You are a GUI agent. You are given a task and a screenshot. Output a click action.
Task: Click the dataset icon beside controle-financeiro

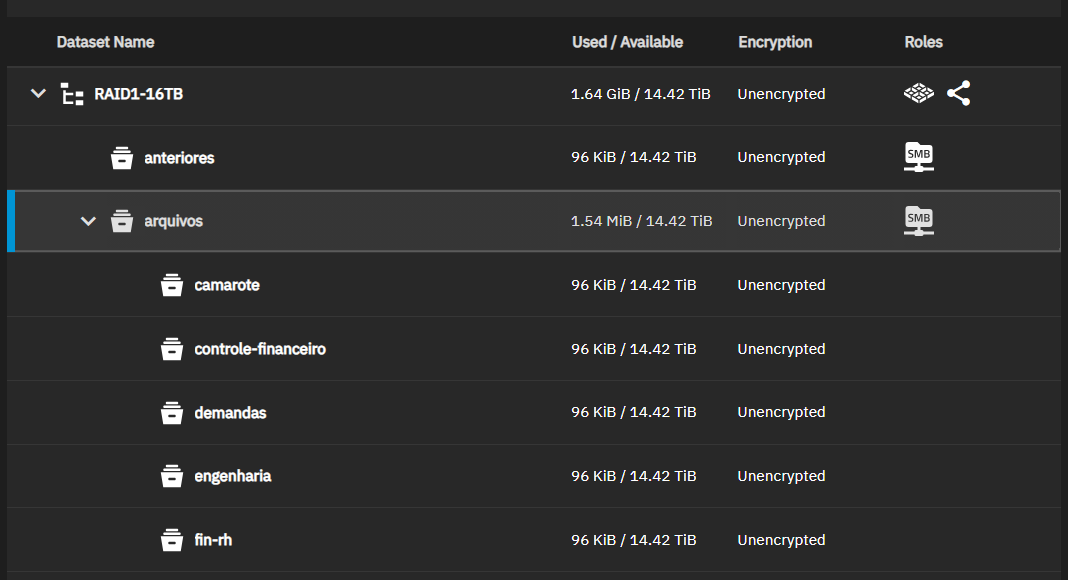[x=172, y=349]
